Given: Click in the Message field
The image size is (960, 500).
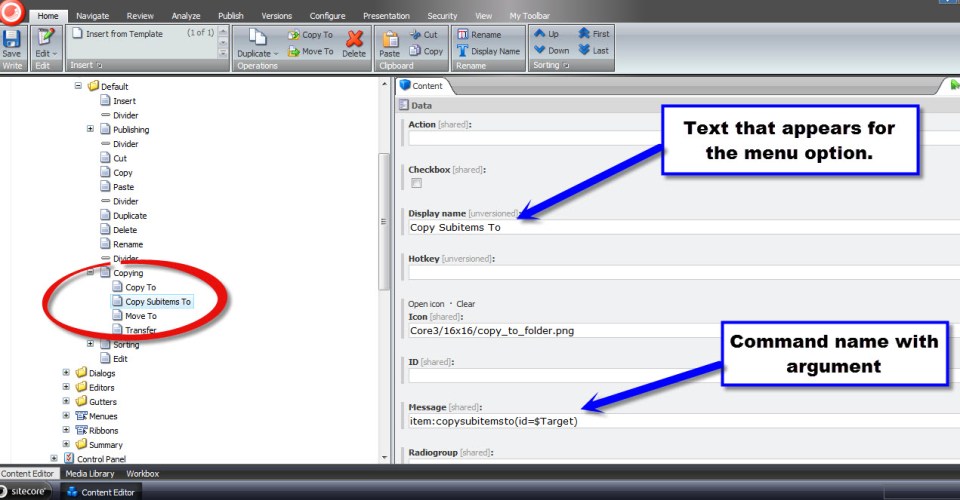Looking at the screenshot, I should (x=684, y=421).
